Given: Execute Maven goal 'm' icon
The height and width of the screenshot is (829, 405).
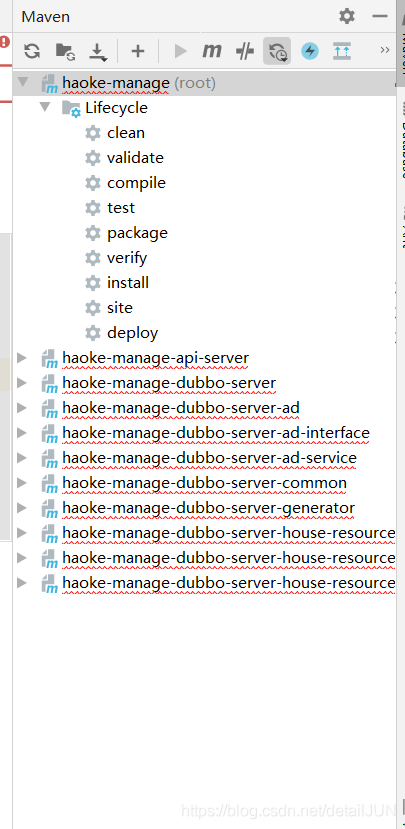Looking at the screenshot, I should pyautogui.click(x=212, y=51).
